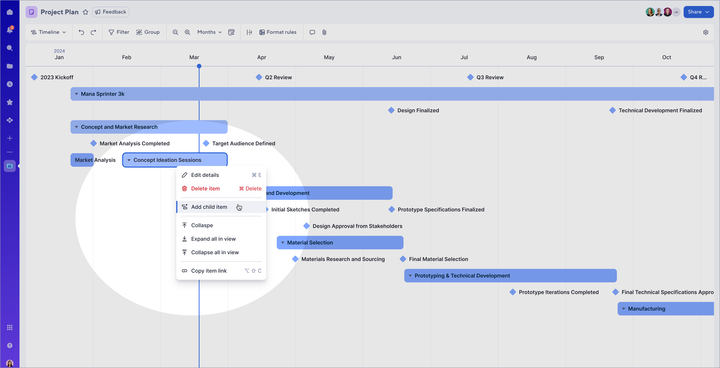Click the Feedback button
Image resolution: width=720 pixels, height=368 pixels.
pyautogui.click(x=111, y=12)
